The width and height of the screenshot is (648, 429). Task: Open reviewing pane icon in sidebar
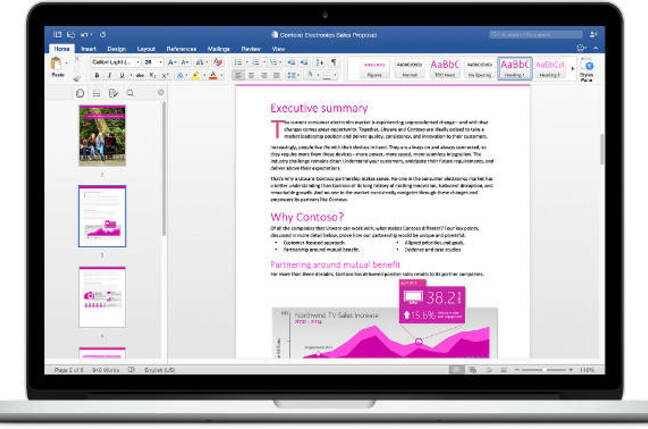(x=113, y=93)
